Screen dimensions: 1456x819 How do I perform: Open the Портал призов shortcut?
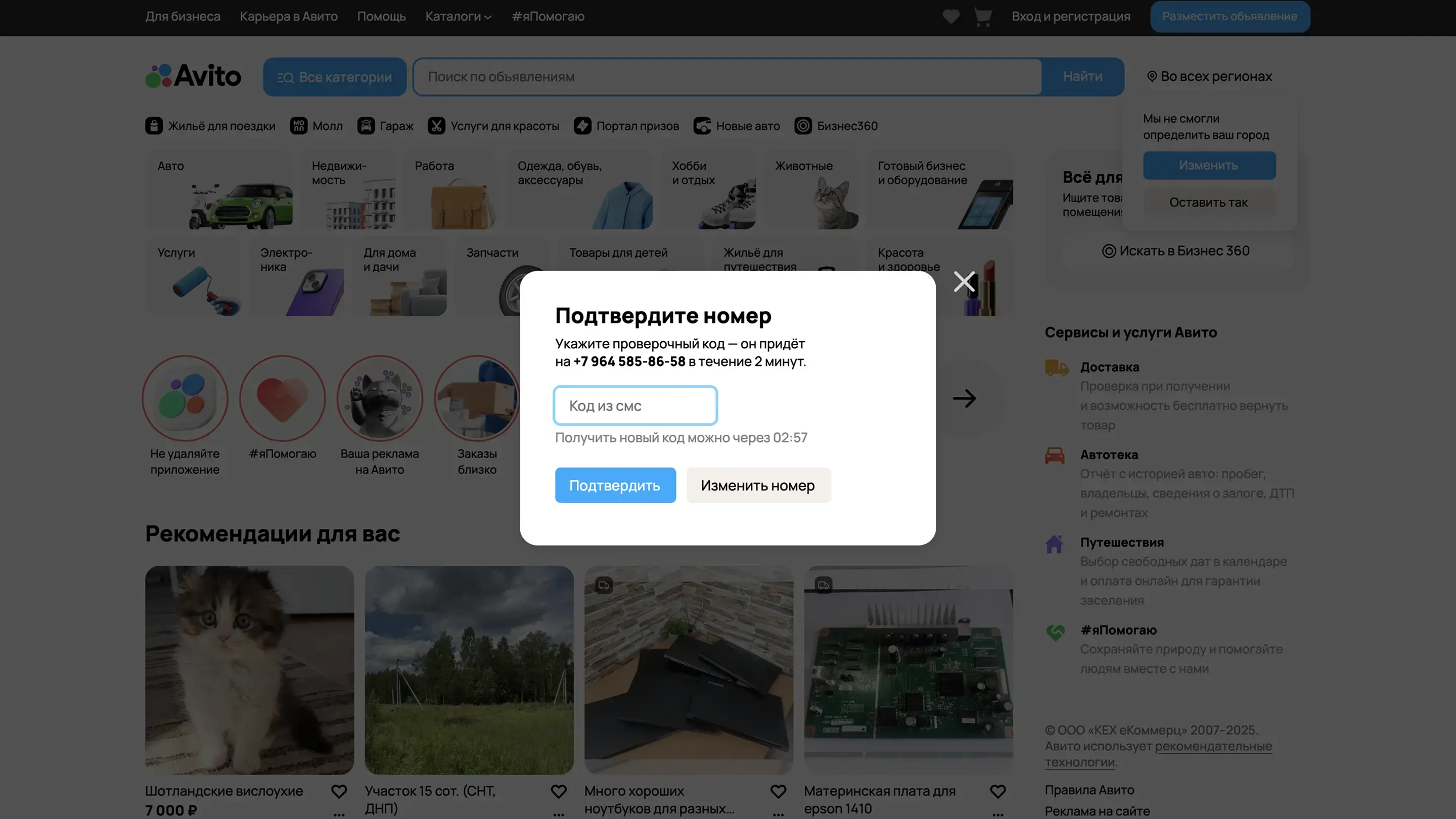pos(626,126)
